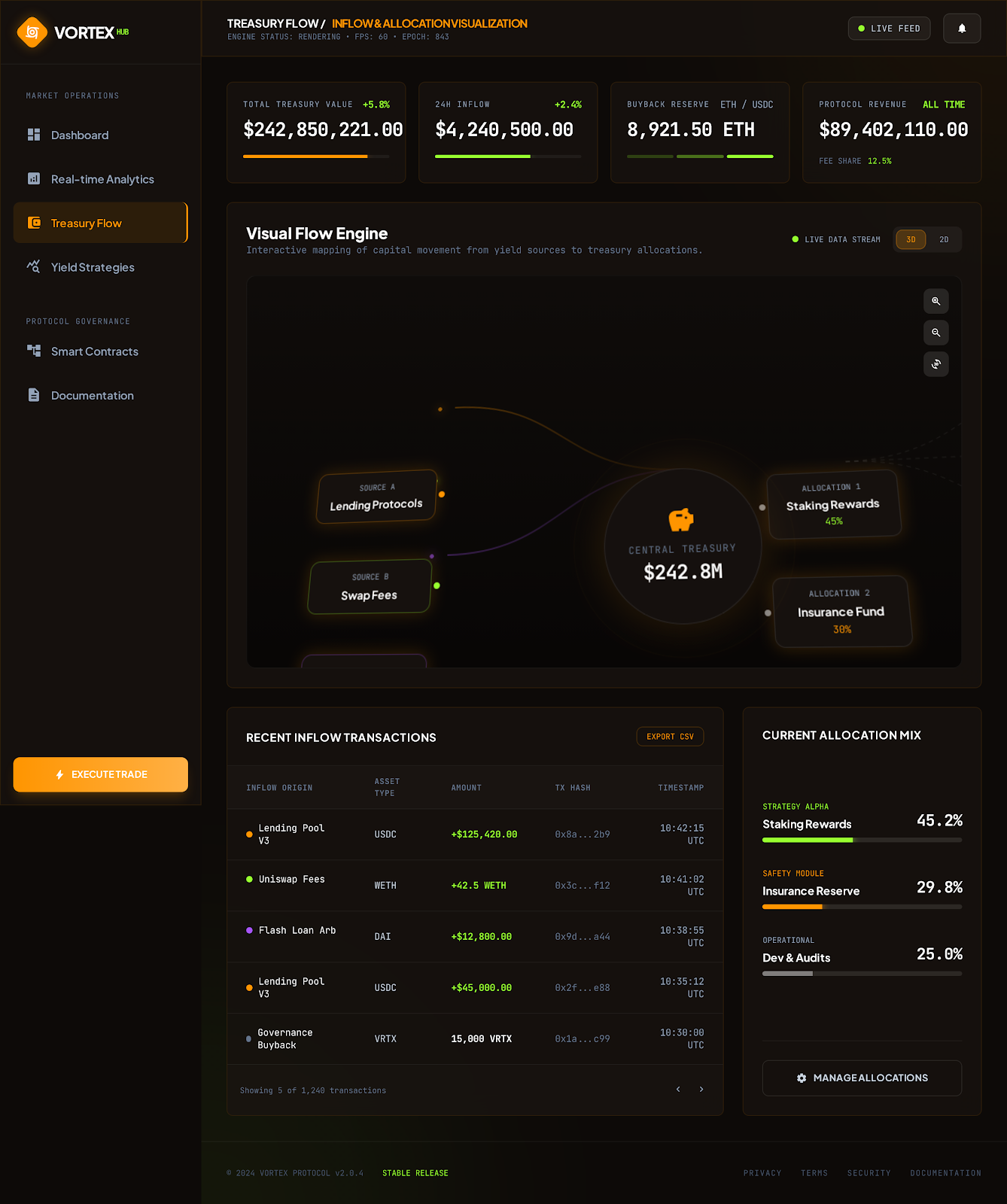Open Real-time Analytics page
The width and height of the screenshot is (1007, 1204).
coord(100,179)
